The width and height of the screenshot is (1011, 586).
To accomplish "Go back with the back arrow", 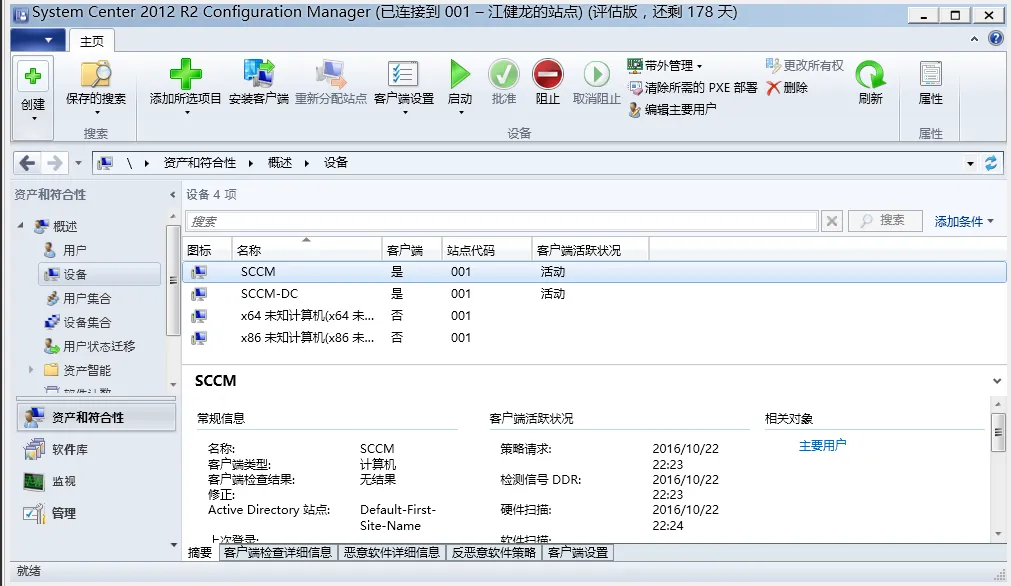I will 27,163.
